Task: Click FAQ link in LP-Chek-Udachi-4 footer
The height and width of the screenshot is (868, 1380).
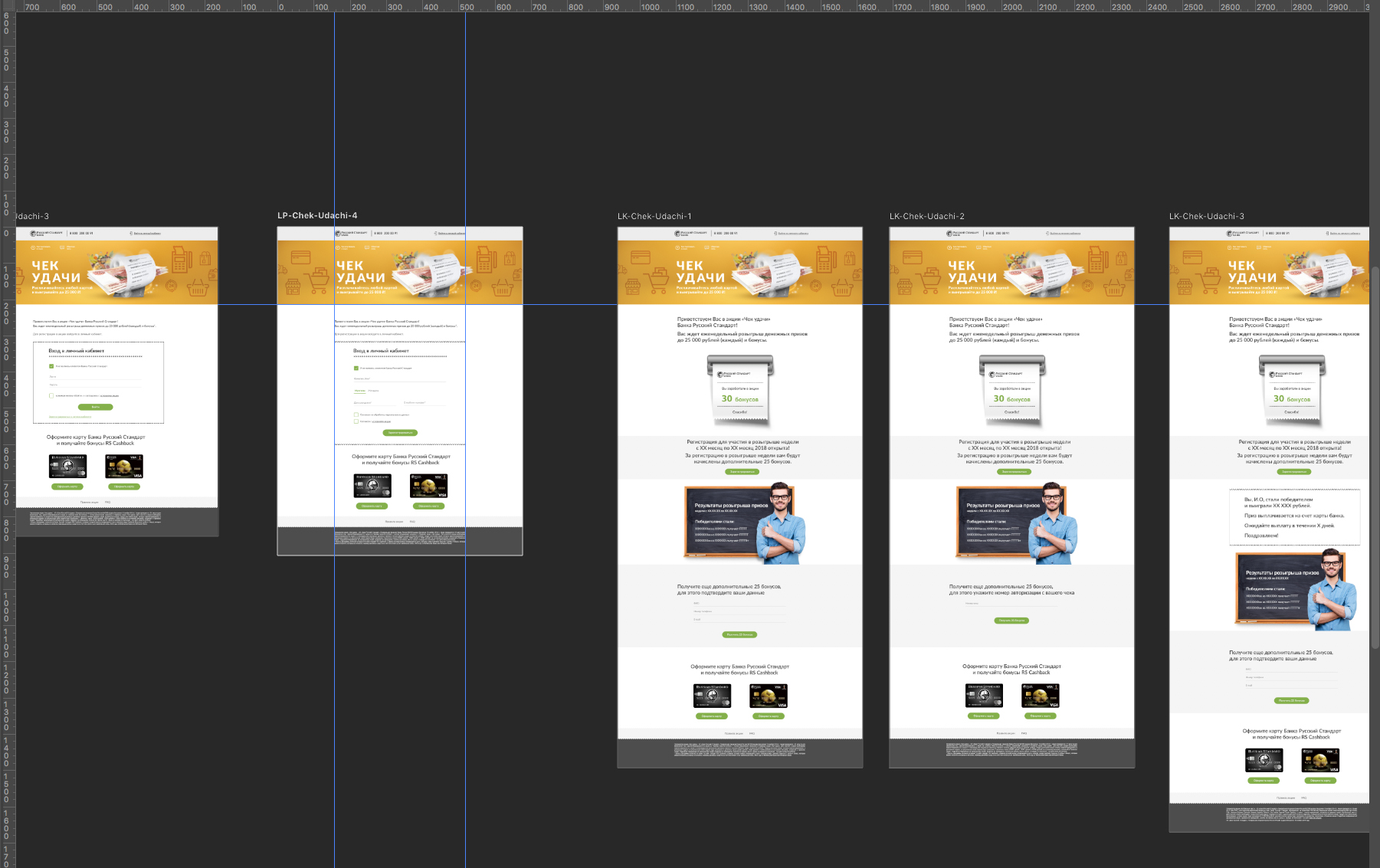Action: pyautogui.click(x=412, y=522)
